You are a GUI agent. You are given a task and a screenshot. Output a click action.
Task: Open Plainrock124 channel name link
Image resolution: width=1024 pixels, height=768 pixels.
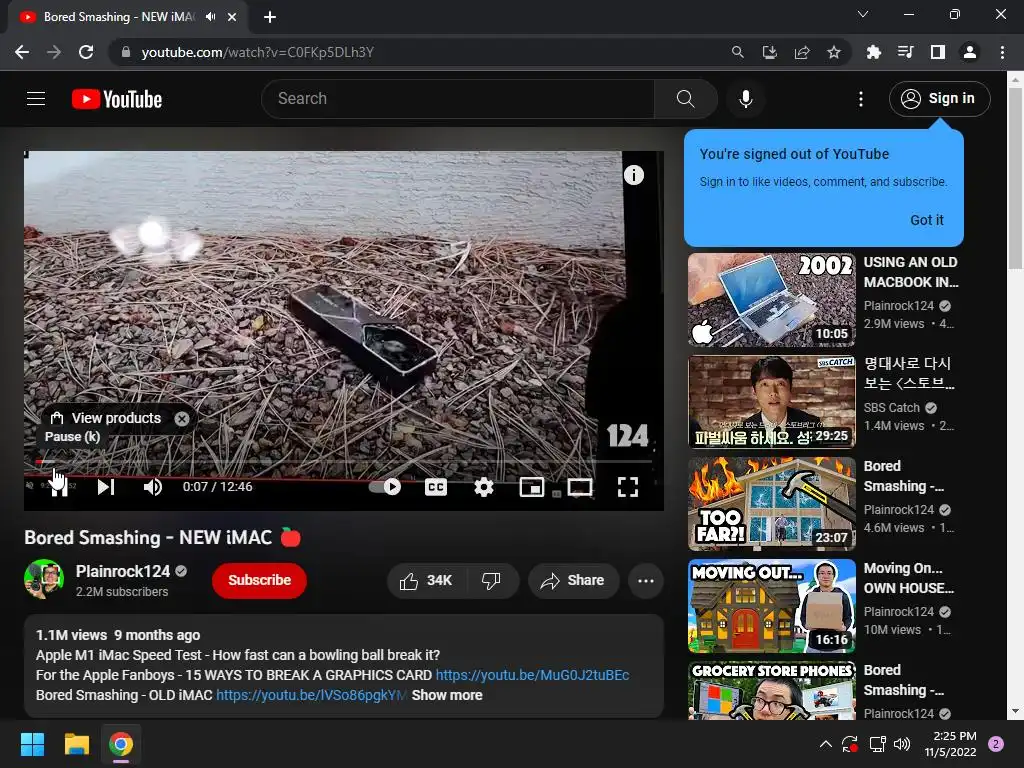point(123,571)
